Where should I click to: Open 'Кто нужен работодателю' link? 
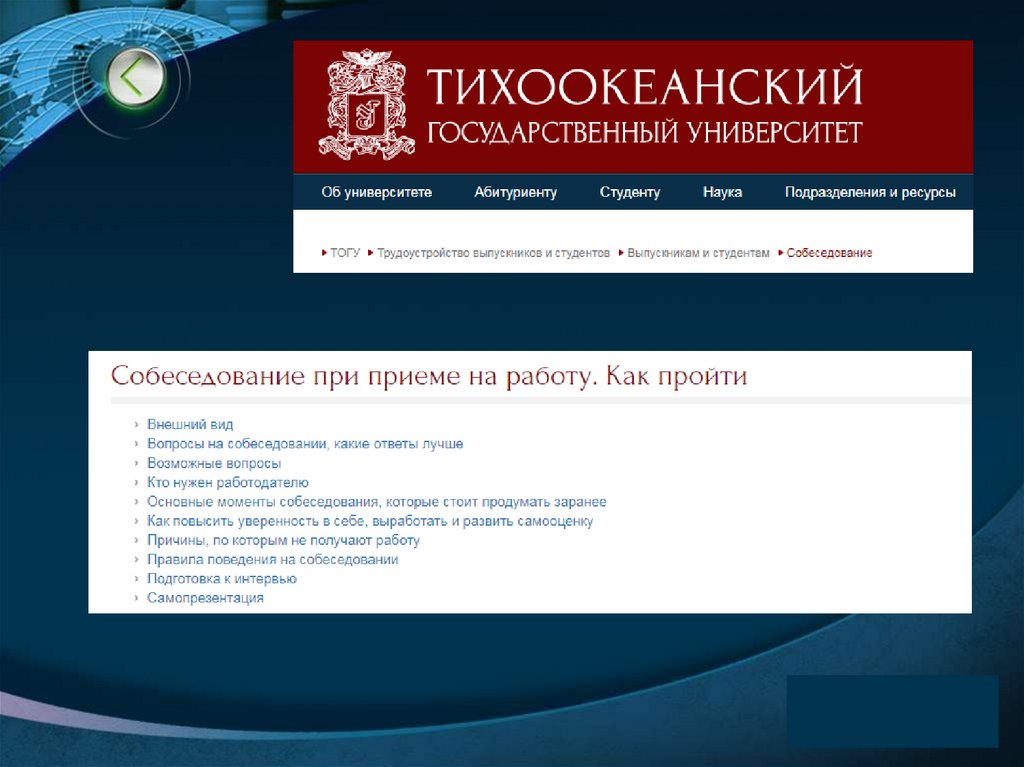(x=228, y=483)
